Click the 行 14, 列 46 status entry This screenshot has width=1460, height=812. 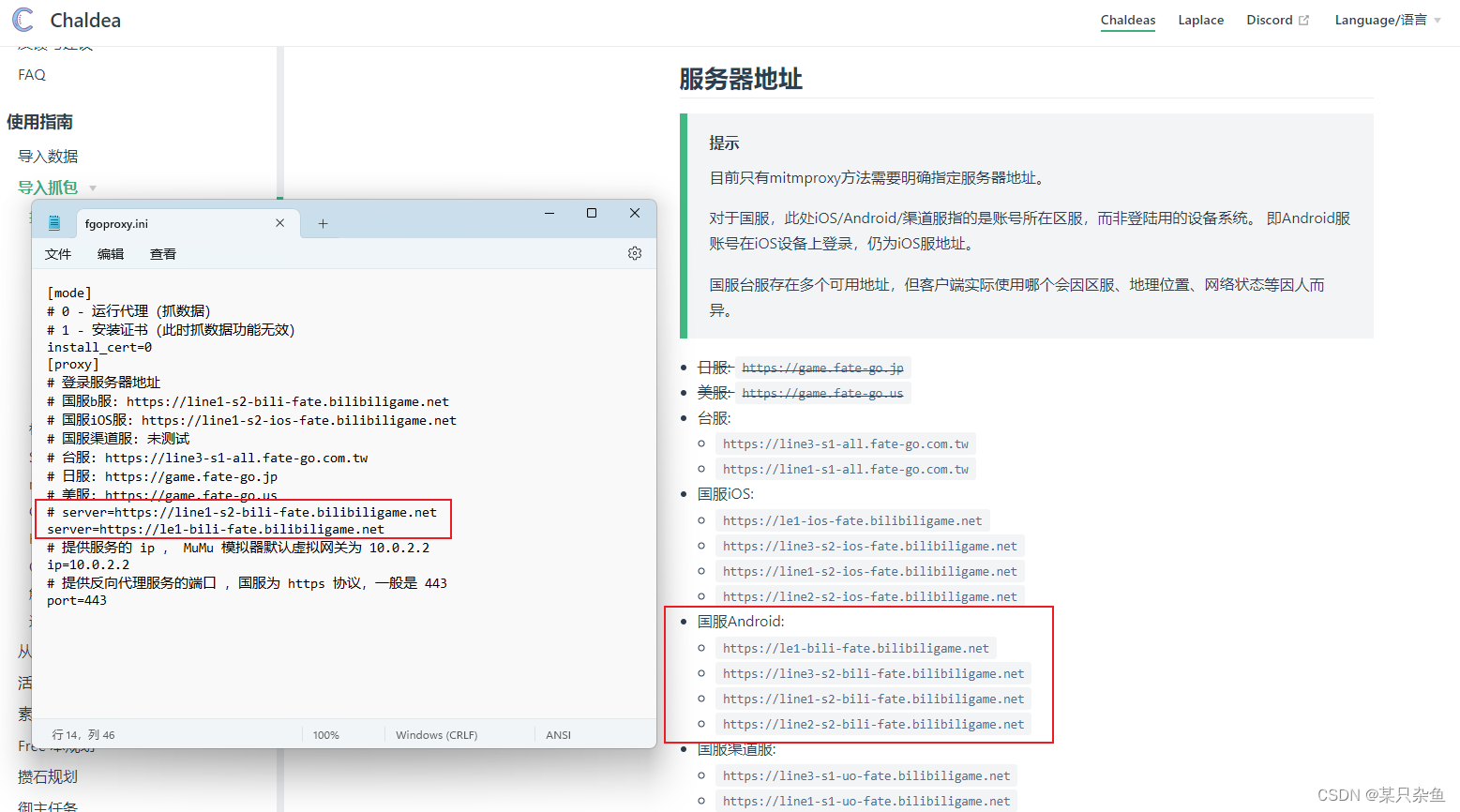coord(83,735)
